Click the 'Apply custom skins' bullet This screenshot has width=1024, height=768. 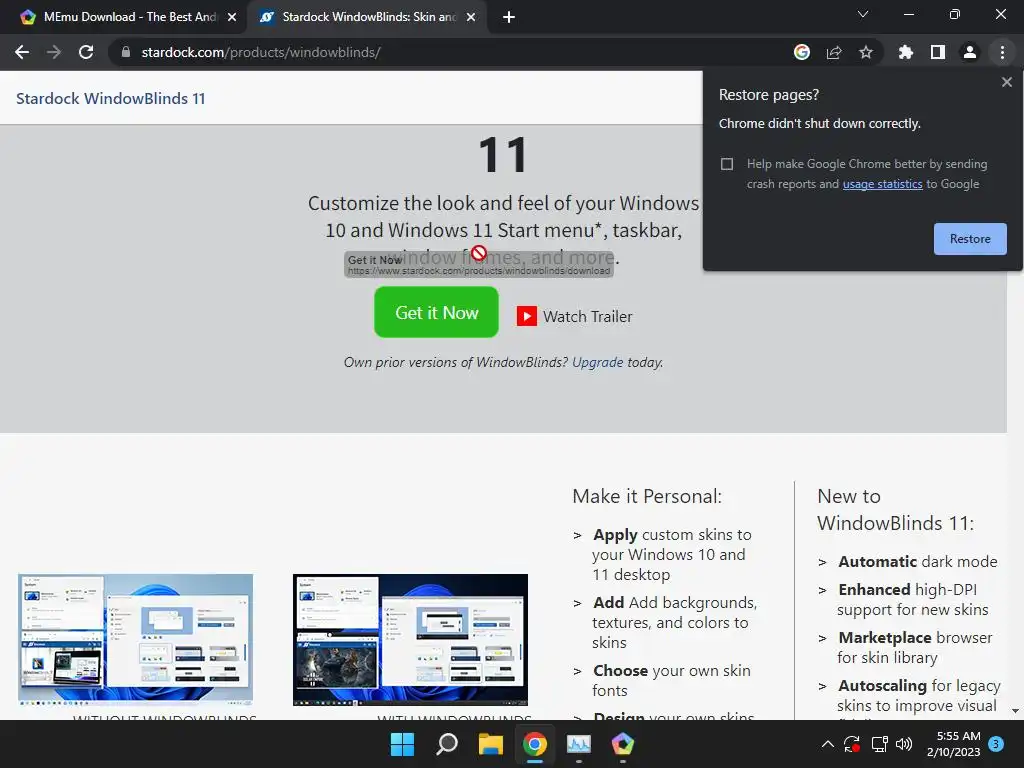click(671, 554)
